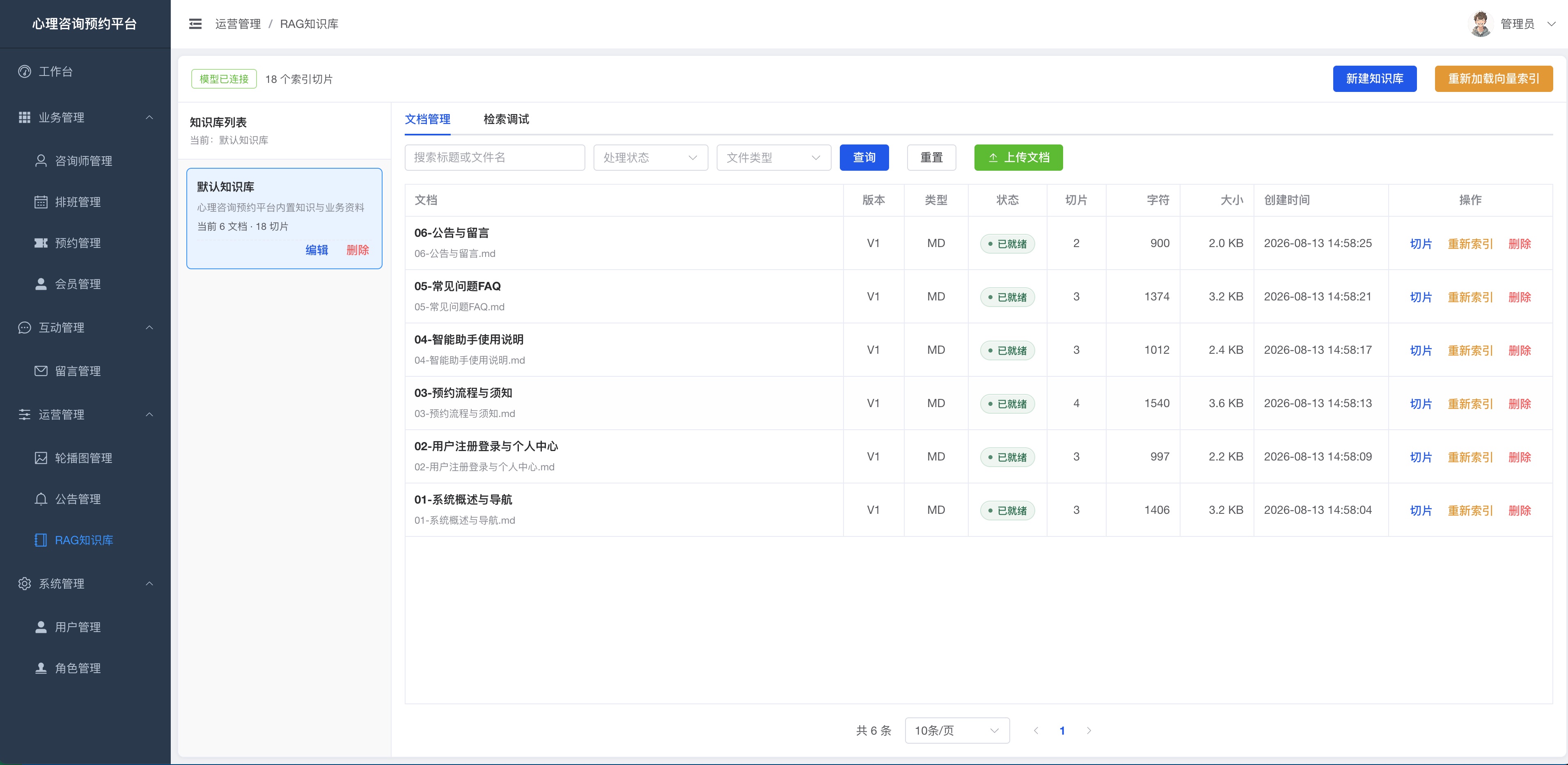This screenshot has height=765, width=1568.
Task: Click document title 06-公告与留言
Action: point(451,232)
